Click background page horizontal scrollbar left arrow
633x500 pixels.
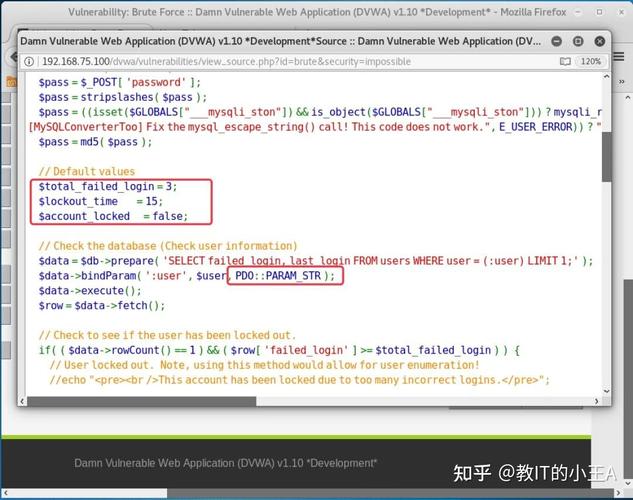(5, 493)
